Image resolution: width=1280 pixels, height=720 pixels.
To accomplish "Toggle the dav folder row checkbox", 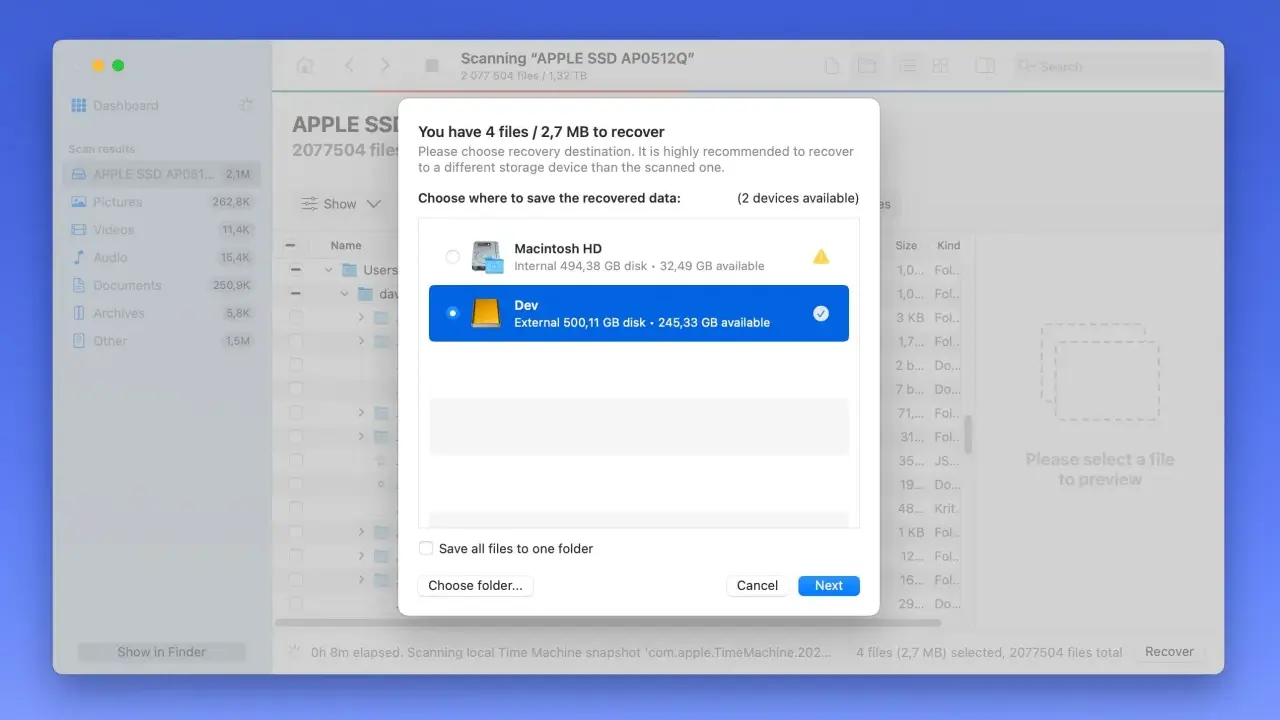I will tap(295, 294).
